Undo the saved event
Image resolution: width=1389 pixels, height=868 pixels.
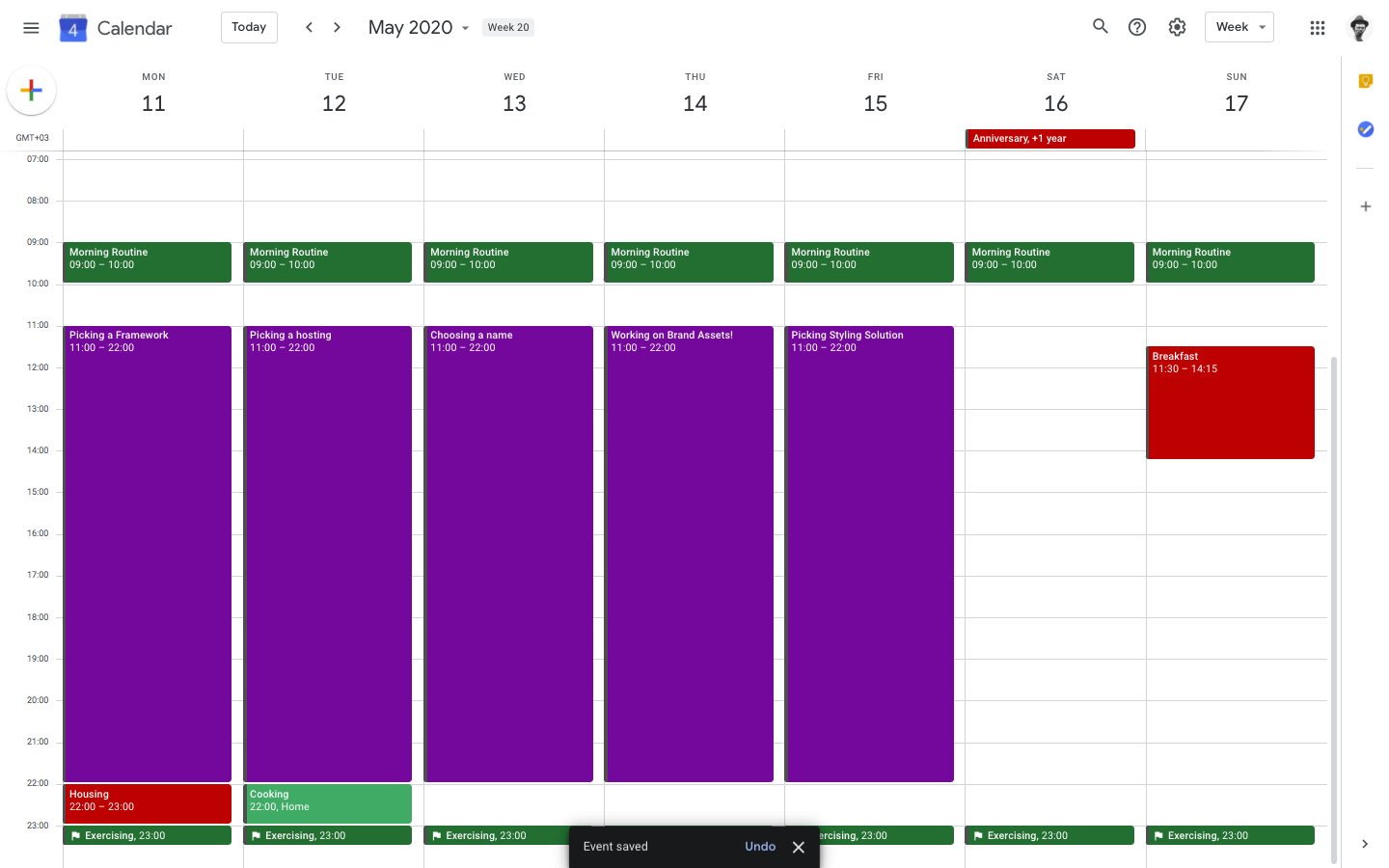coord(760,846)
